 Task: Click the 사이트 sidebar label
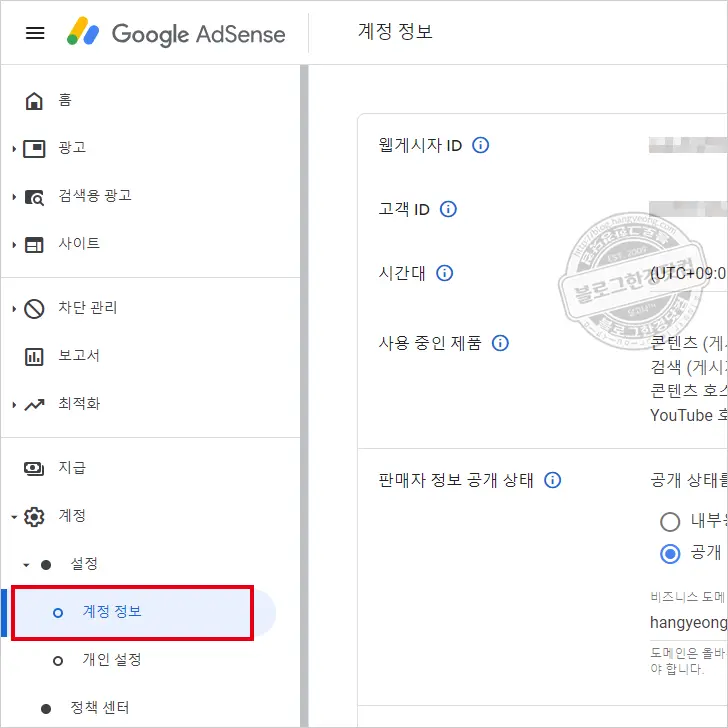pos(79,243)
